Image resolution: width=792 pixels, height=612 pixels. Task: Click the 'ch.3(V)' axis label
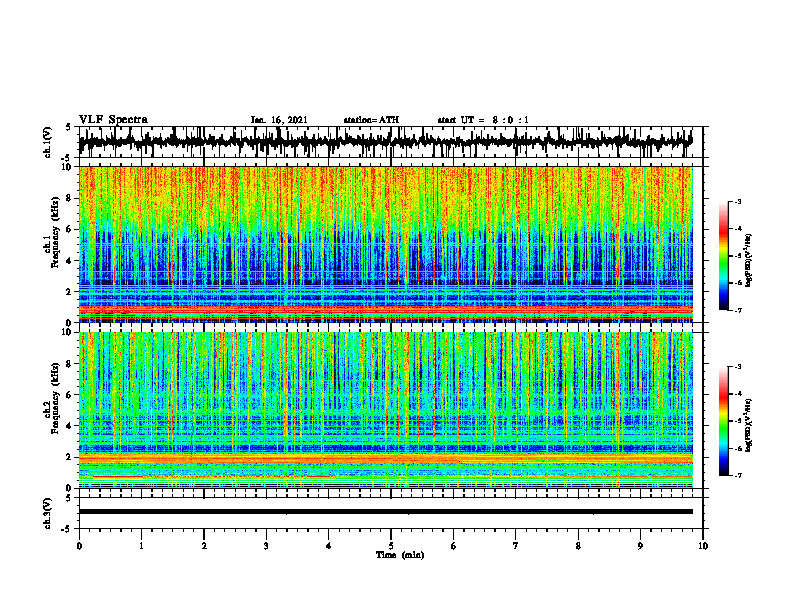[x=48, y=513]
